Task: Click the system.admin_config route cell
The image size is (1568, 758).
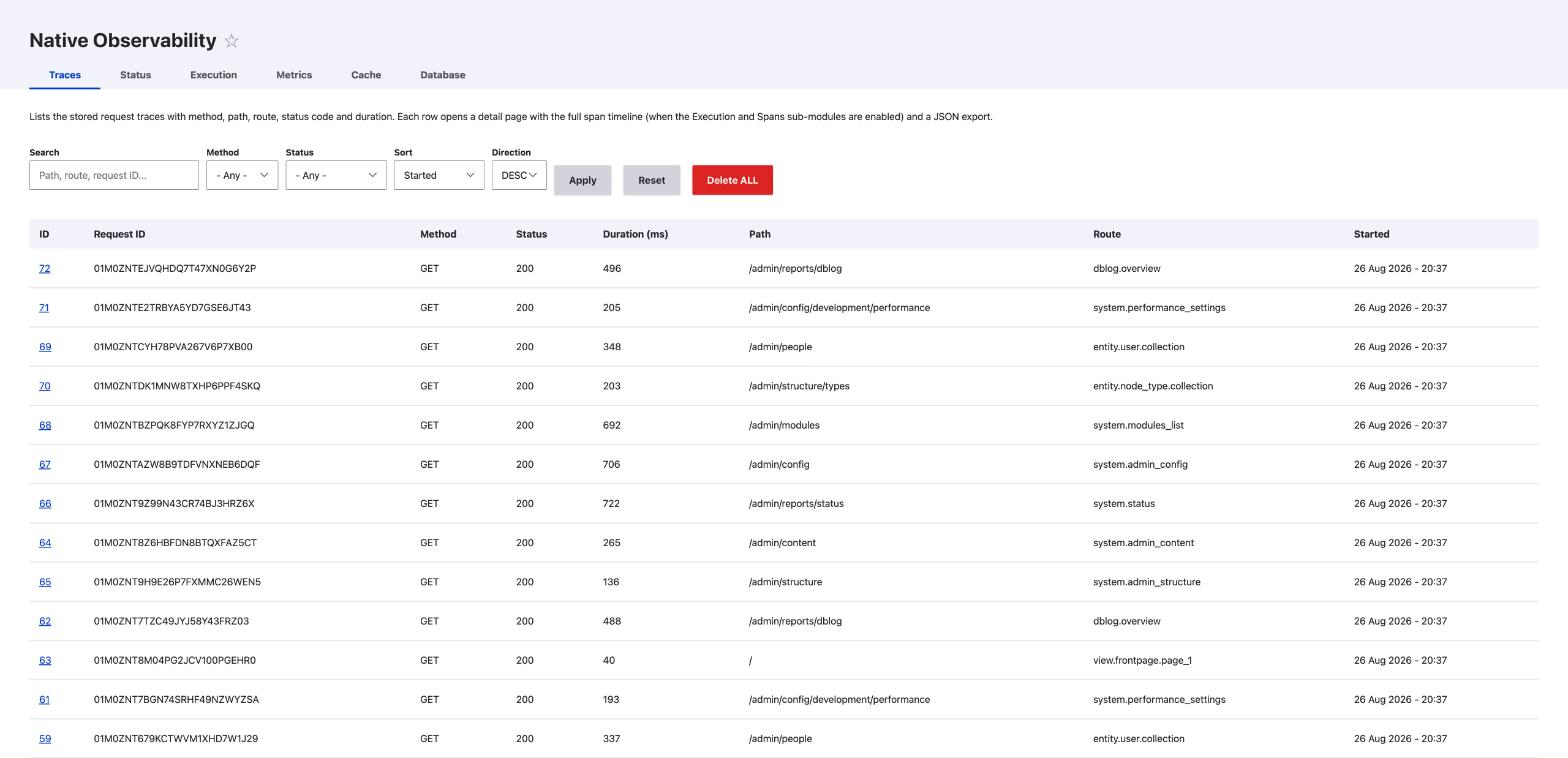Action: point(1140,465)
